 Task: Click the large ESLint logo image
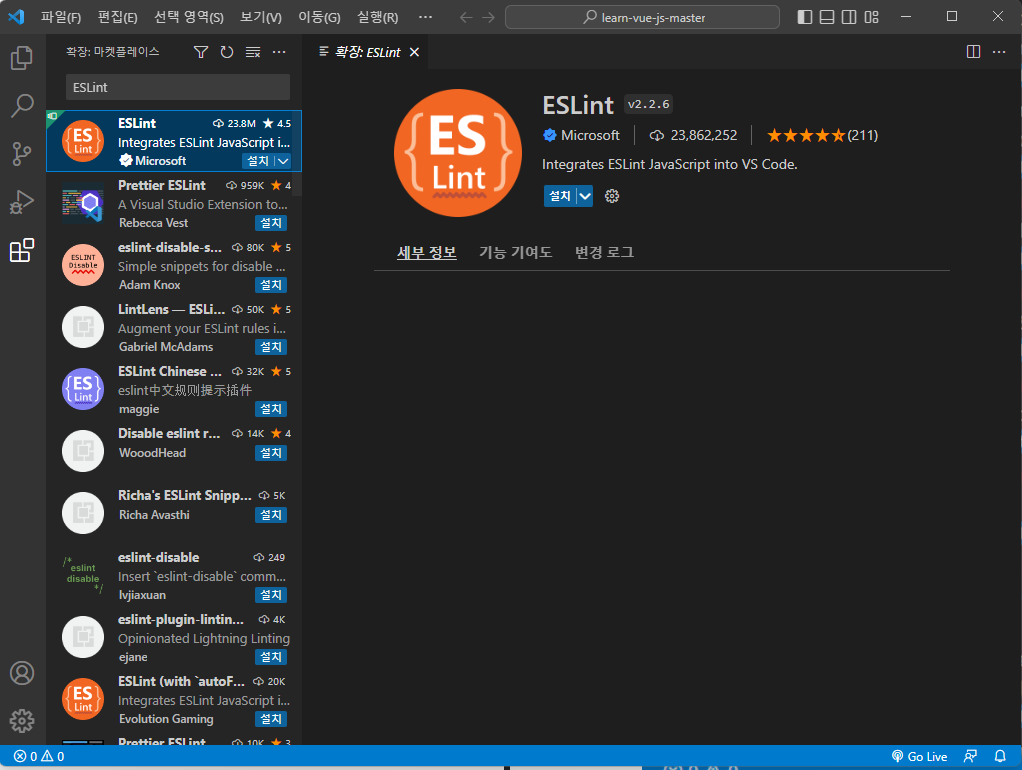pos(458,153)
